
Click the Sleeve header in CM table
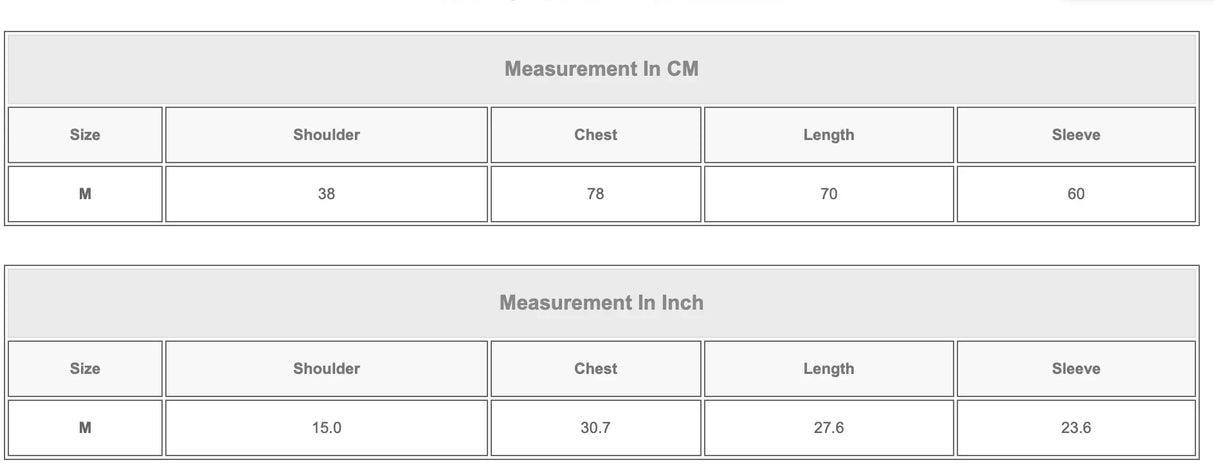click(1075, 135)
